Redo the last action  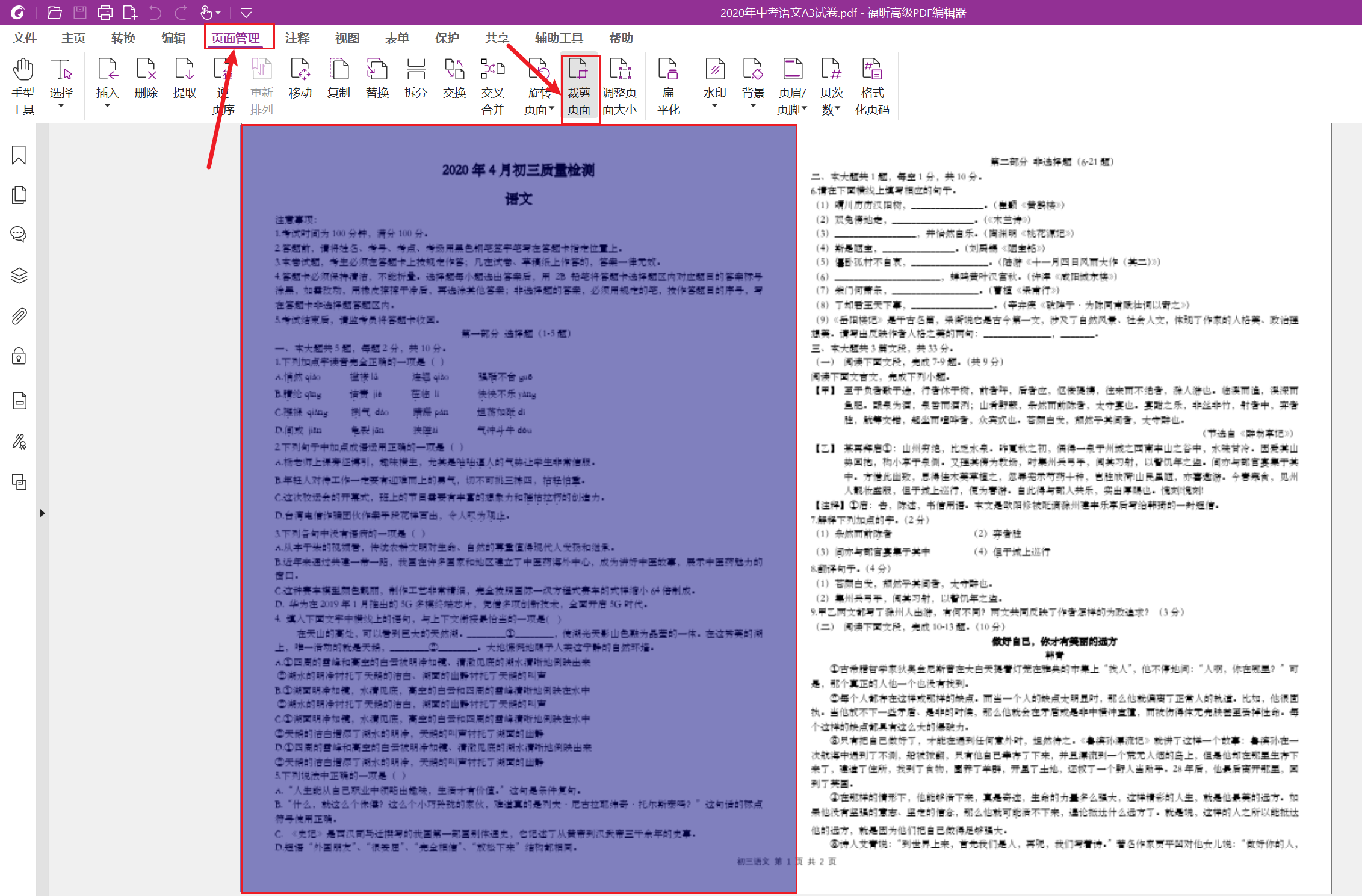(x=181, y=12)
